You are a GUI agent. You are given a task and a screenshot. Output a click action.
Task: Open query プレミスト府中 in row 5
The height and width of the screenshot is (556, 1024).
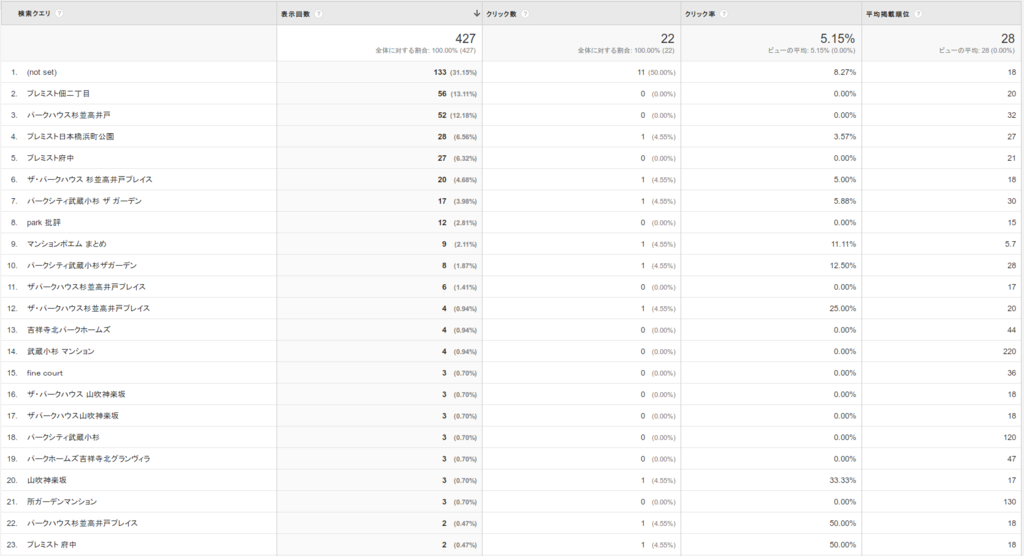(50, 158)
